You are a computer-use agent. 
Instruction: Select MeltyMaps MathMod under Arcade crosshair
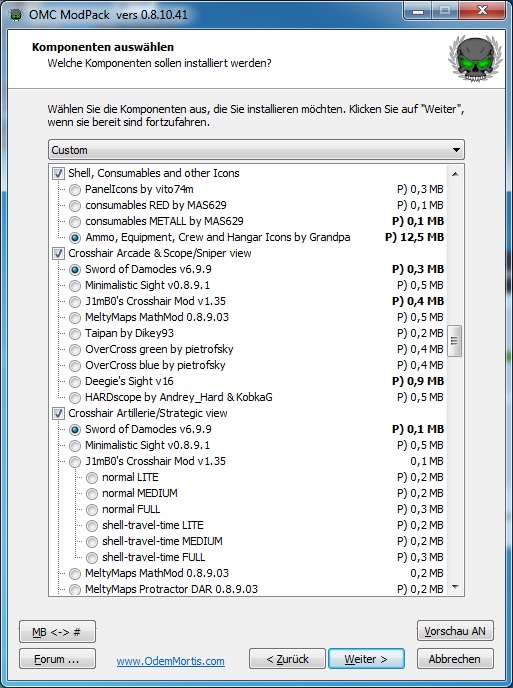coord(75,318)
